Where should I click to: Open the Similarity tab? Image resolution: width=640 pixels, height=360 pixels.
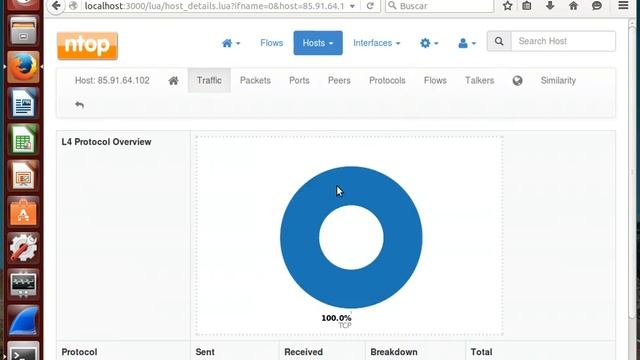tap(558, 80)
